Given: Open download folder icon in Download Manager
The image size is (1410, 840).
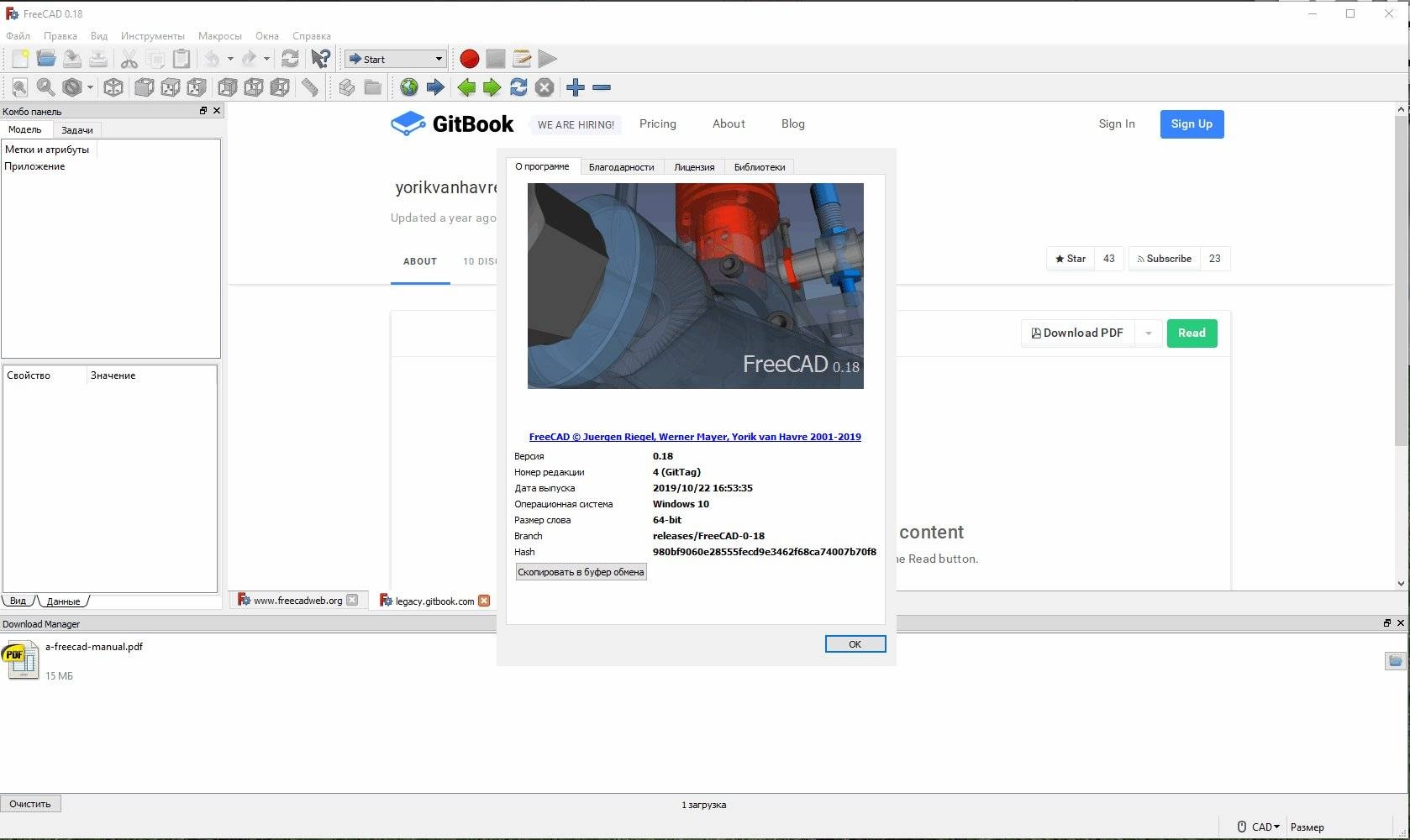Looking at the screenshot, I should [x=1395, y=661].
